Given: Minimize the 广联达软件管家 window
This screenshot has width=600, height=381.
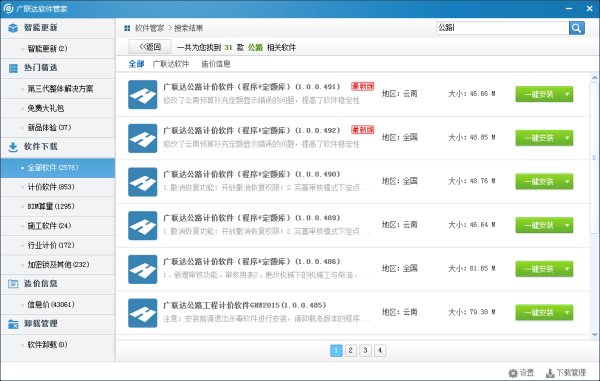Looking at the screenshot, I should [x=569, y=8].
